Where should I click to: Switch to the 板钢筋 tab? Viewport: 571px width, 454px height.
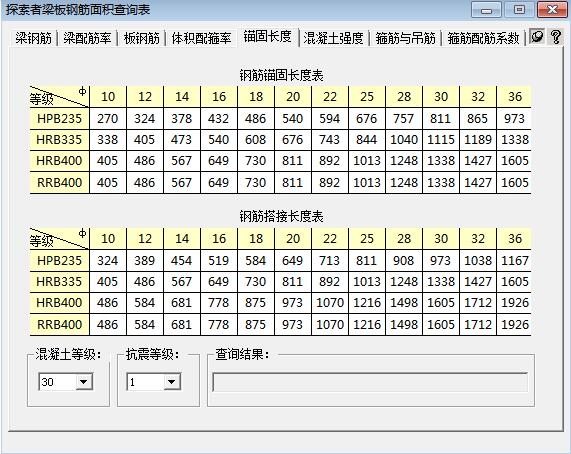click(142, 38)
